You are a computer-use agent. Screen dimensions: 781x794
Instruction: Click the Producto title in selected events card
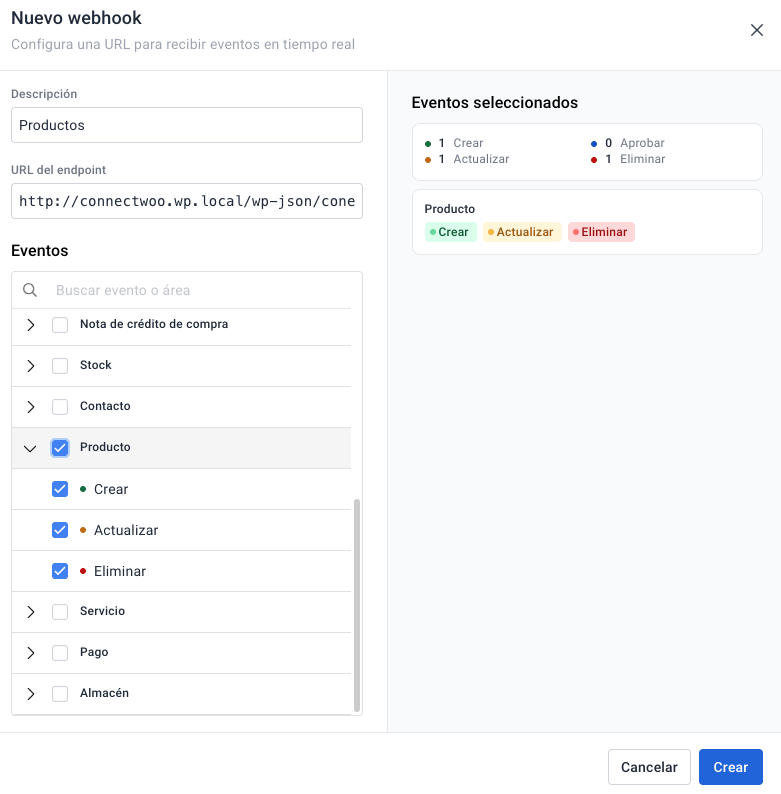[x=449, y=209]
